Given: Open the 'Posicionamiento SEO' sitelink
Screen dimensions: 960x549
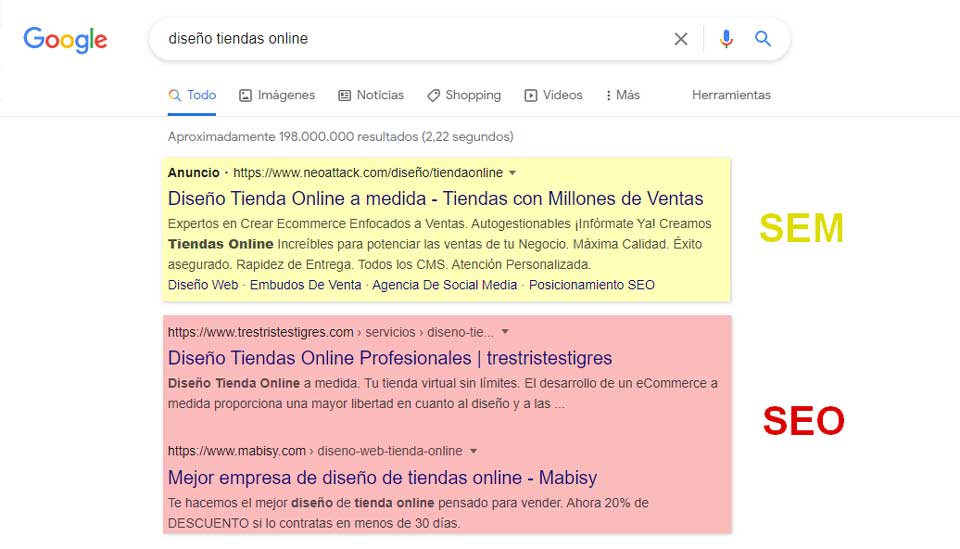Looking at the screenshot, I should point(591,285).
